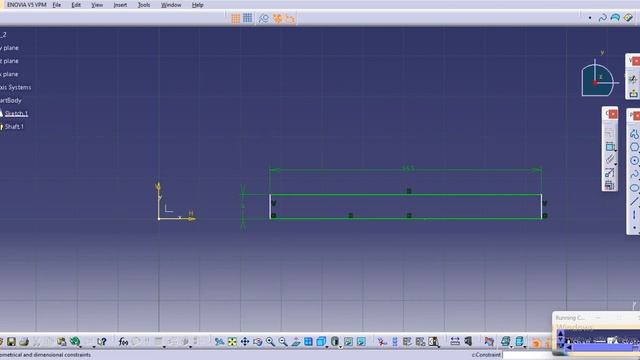Click the Zoom In magnifier
640x360 pixels.
[x=270, y=342]
